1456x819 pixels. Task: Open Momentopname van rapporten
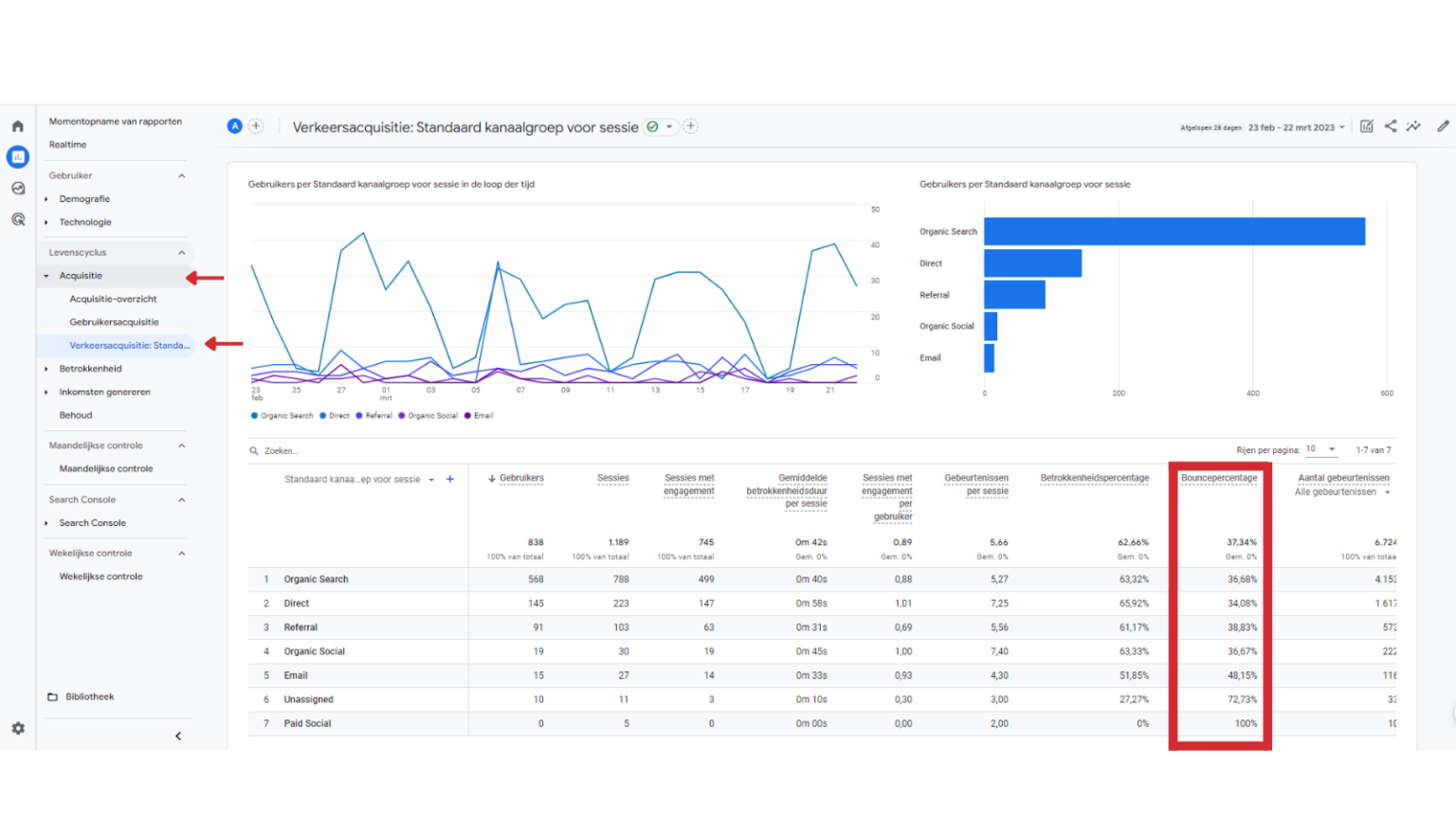coord(116,121)
